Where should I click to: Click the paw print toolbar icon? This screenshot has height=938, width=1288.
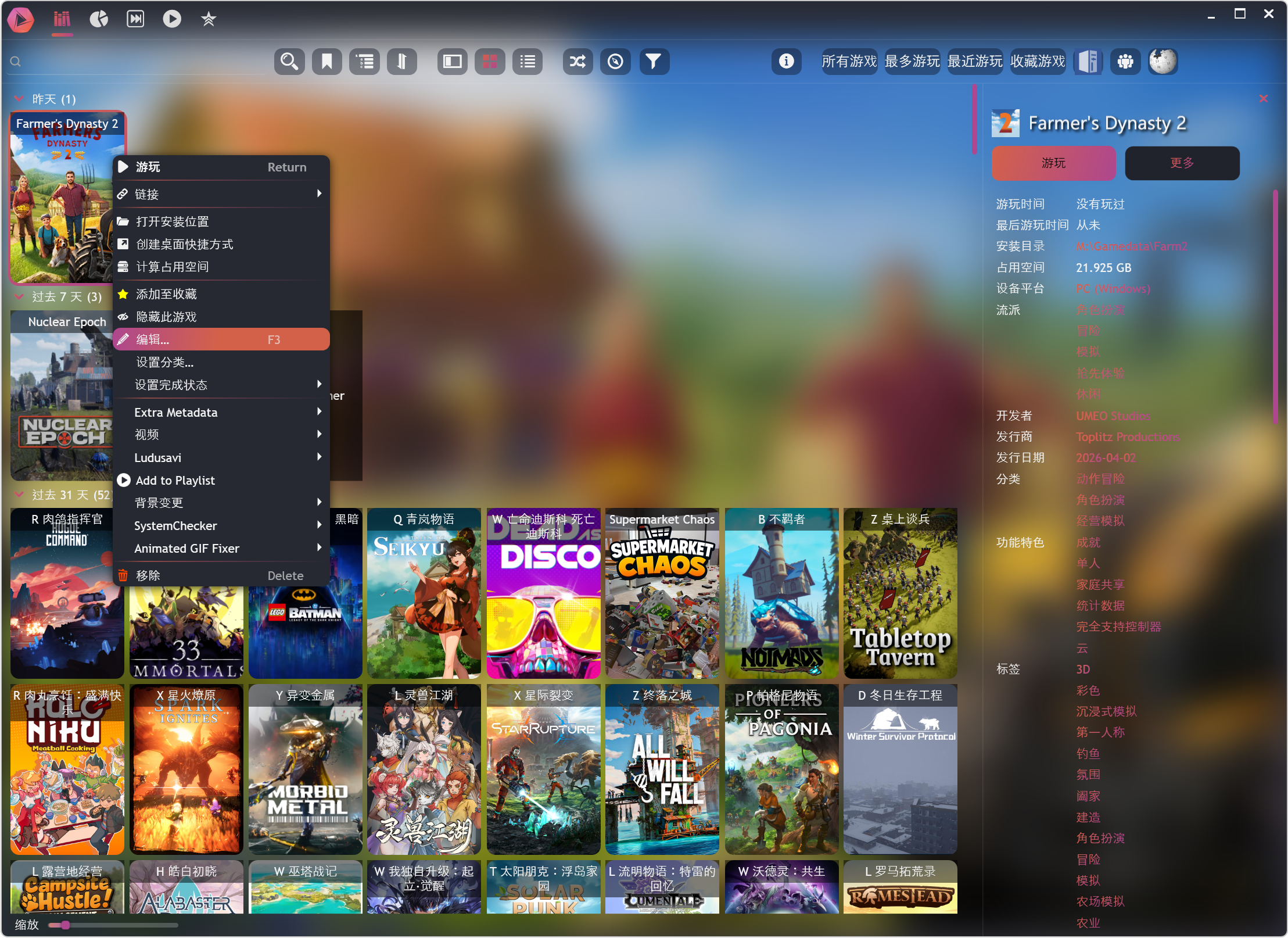1125,62
